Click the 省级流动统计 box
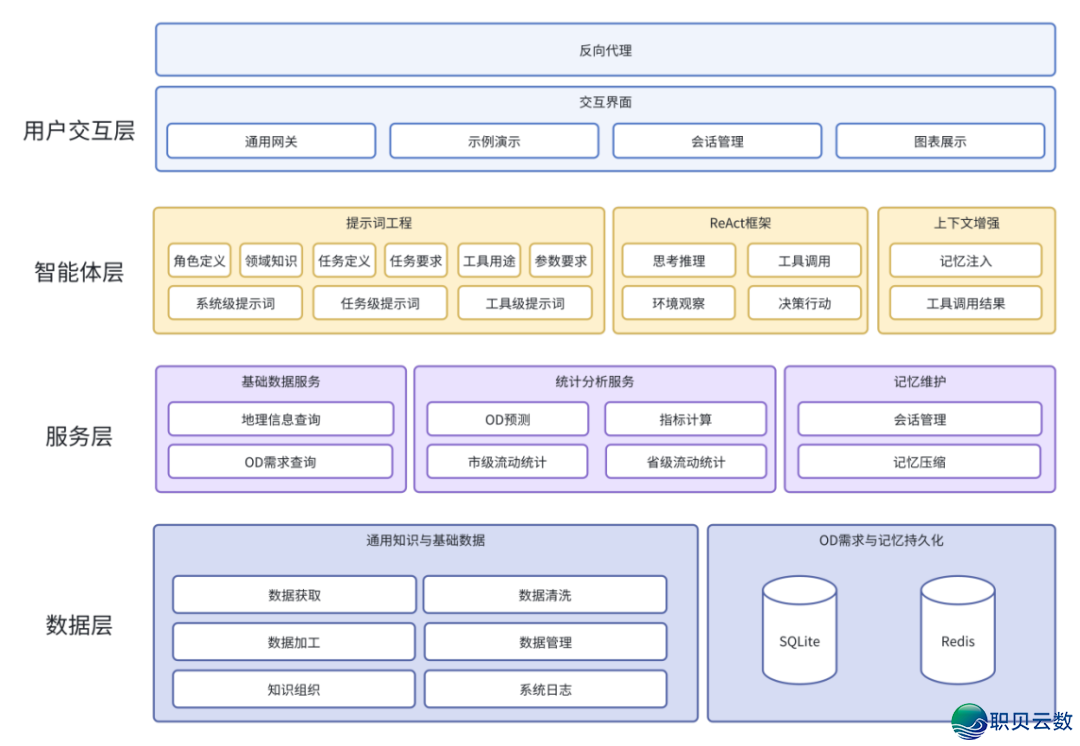This screenshot has height=746, width=1080. [685, 462]
